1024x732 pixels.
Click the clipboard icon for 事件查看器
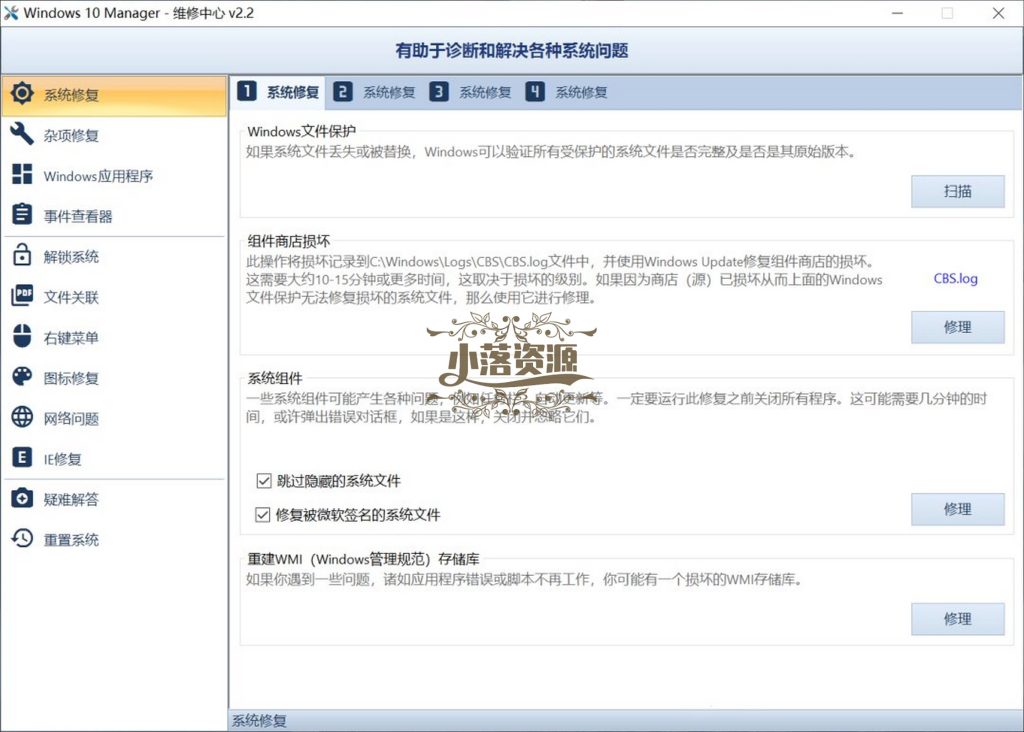22,214
